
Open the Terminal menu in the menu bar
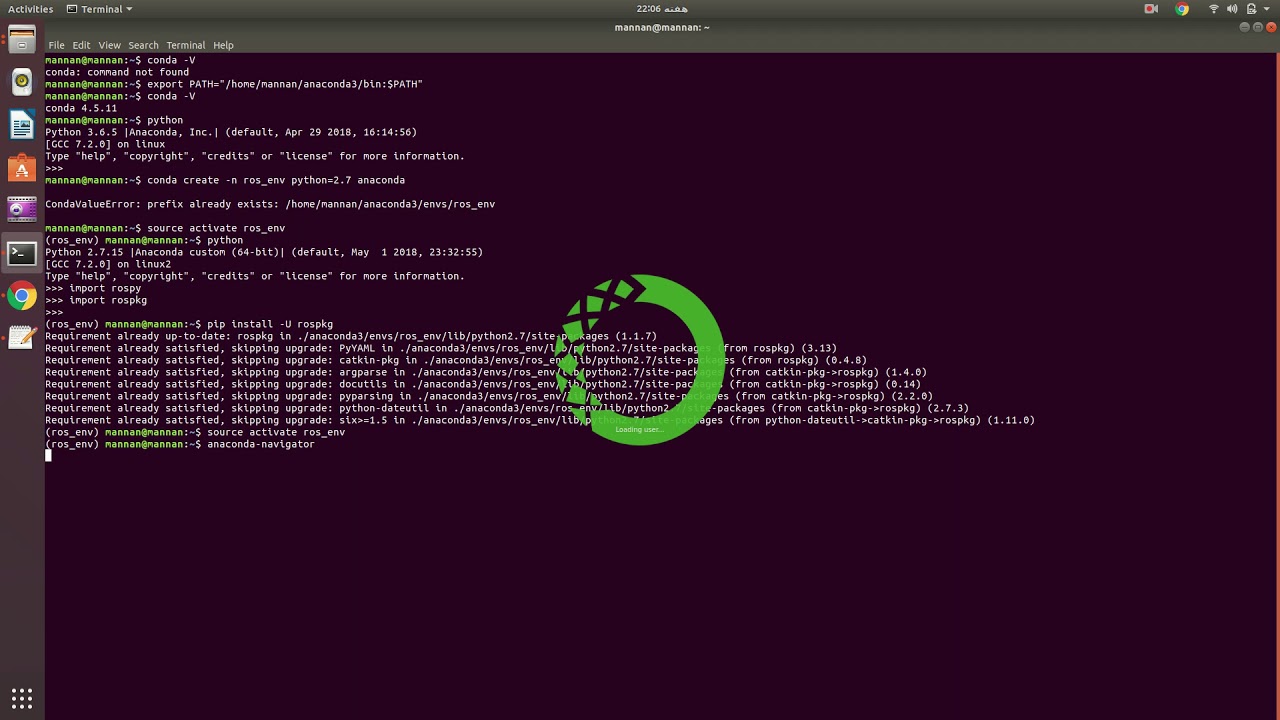tap(185, 45)
